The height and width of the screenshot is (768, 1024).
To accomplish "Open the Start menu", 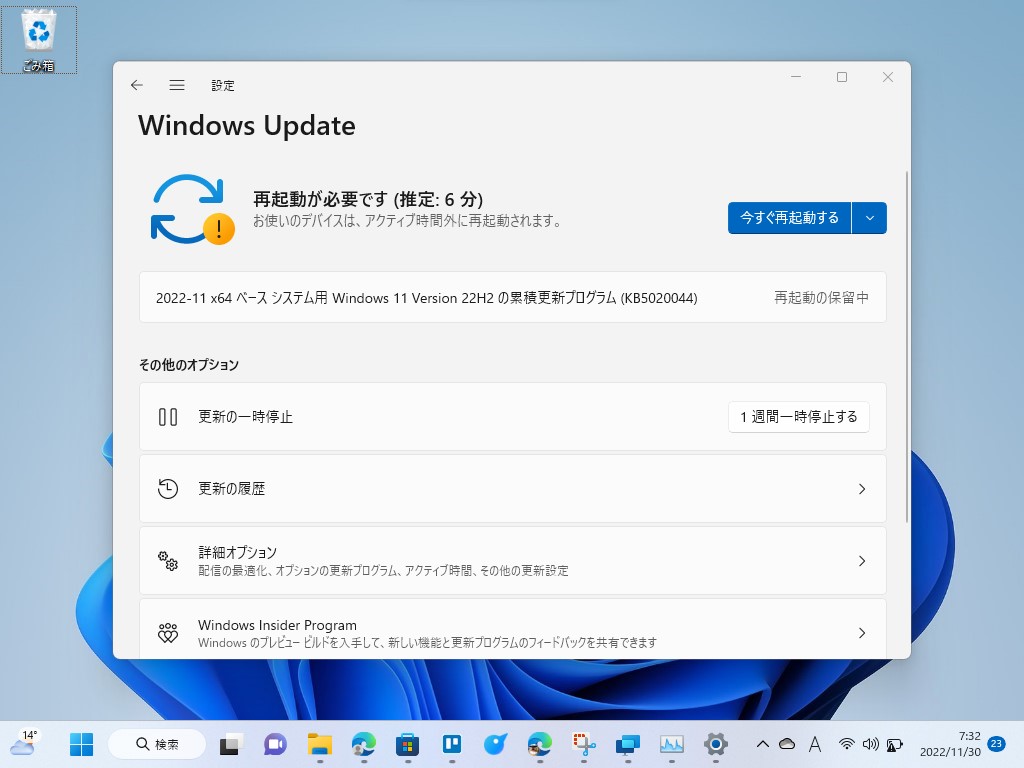I will coord(81,744).
